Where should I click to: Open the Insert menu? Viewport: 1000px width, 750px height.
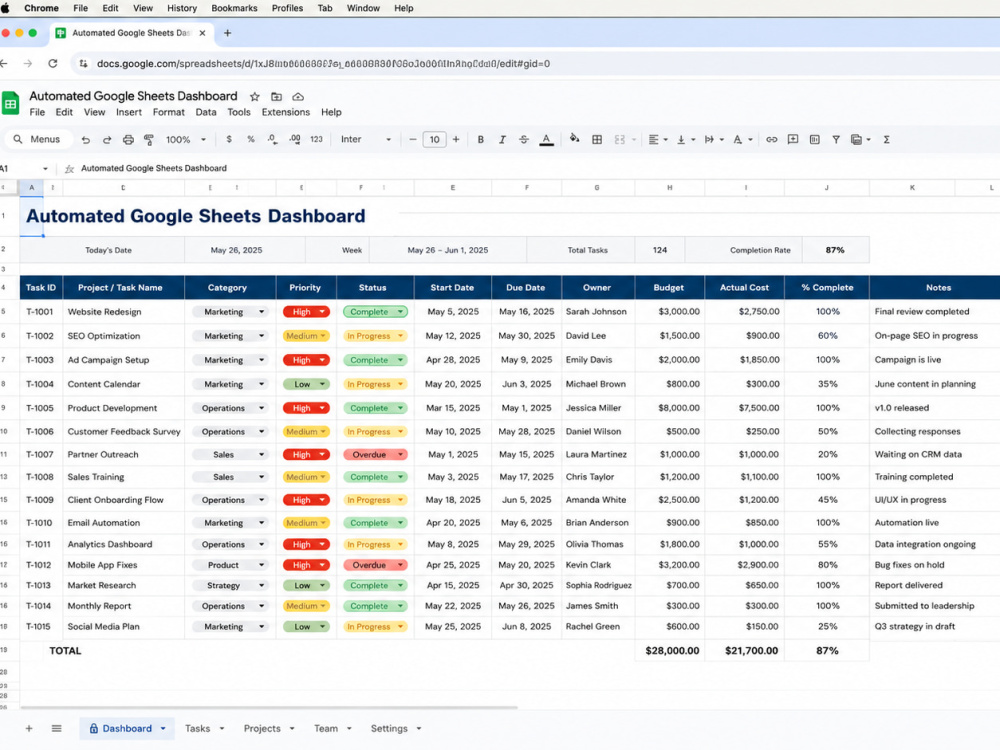click(x=129, y=112)
